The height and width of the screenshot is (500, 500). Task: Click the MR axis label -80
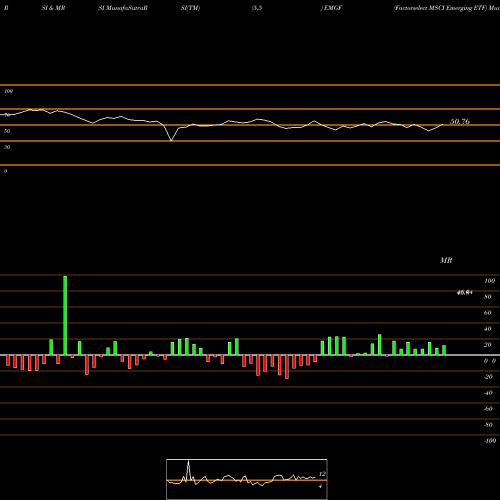[488, 425]
